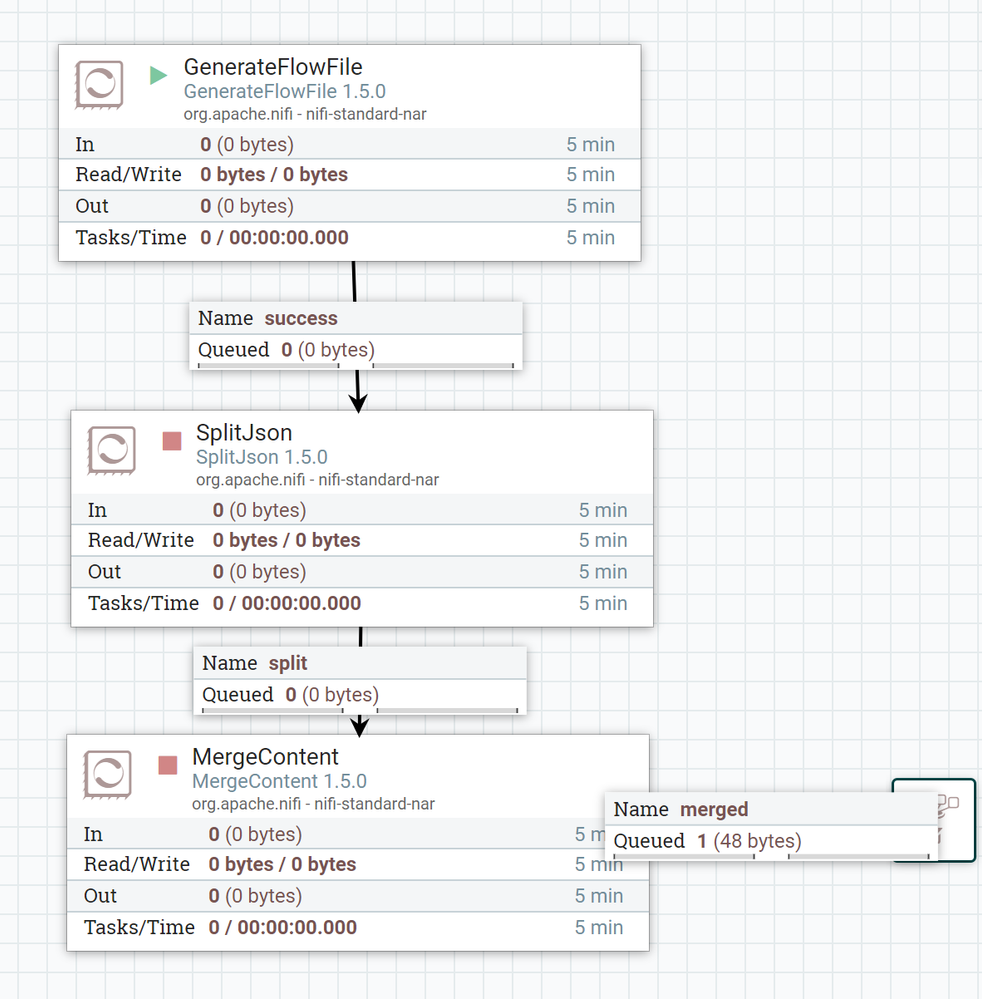Select the GenerateFlowFile processor title
982x999 pixels.
click(x=273, y=67)
